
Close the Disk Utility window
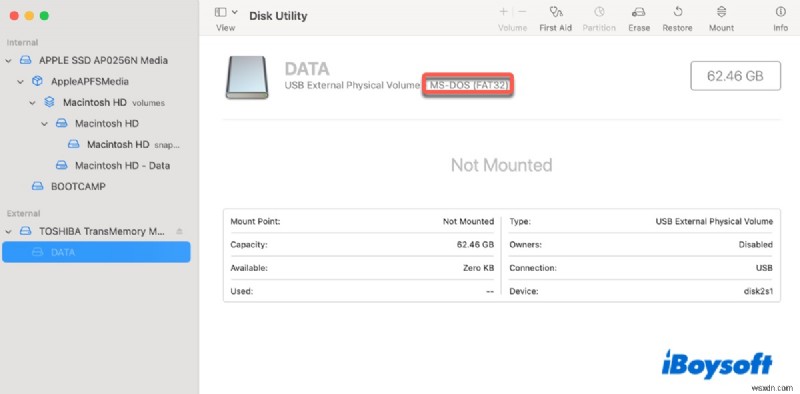tap(14, 15)
